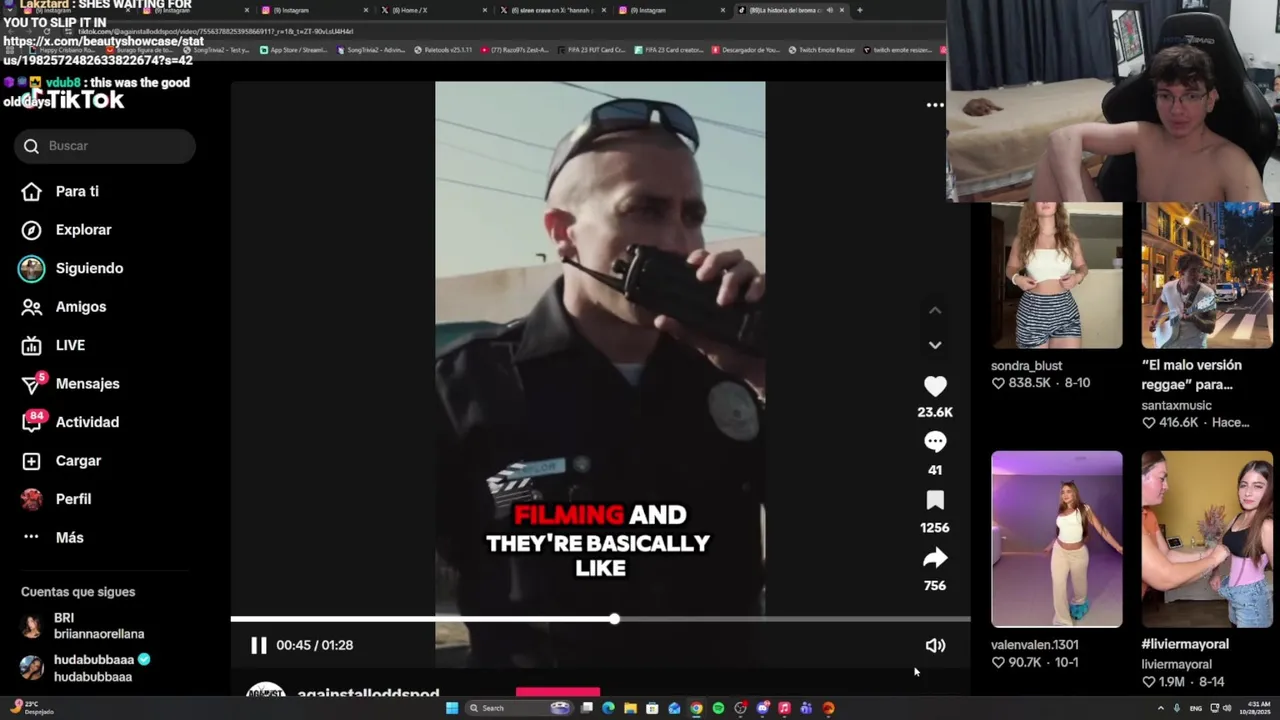Click the streamer webcam overlay
This screenshot has height=720, width=1280.
1113,100
